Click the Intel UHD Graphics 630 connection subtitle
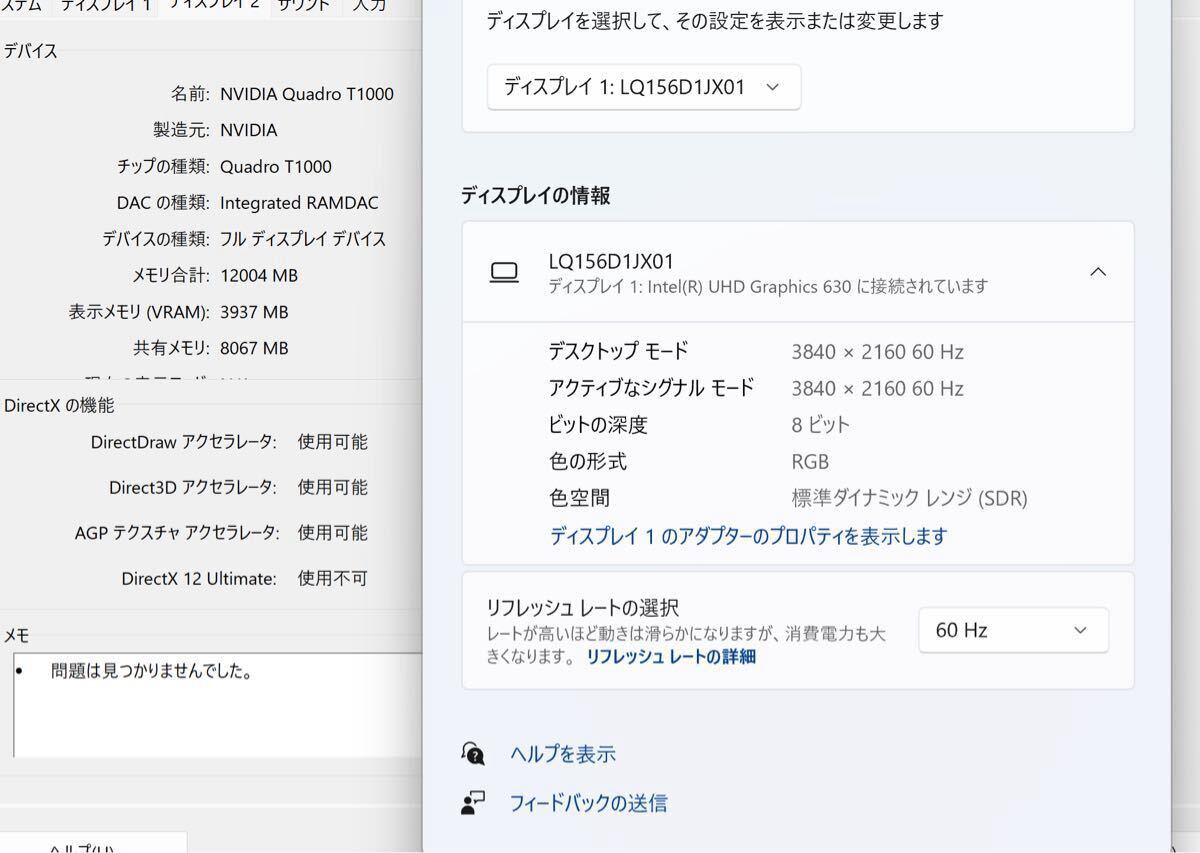This screenshot has height=853, width=1200. click(768, 287)
